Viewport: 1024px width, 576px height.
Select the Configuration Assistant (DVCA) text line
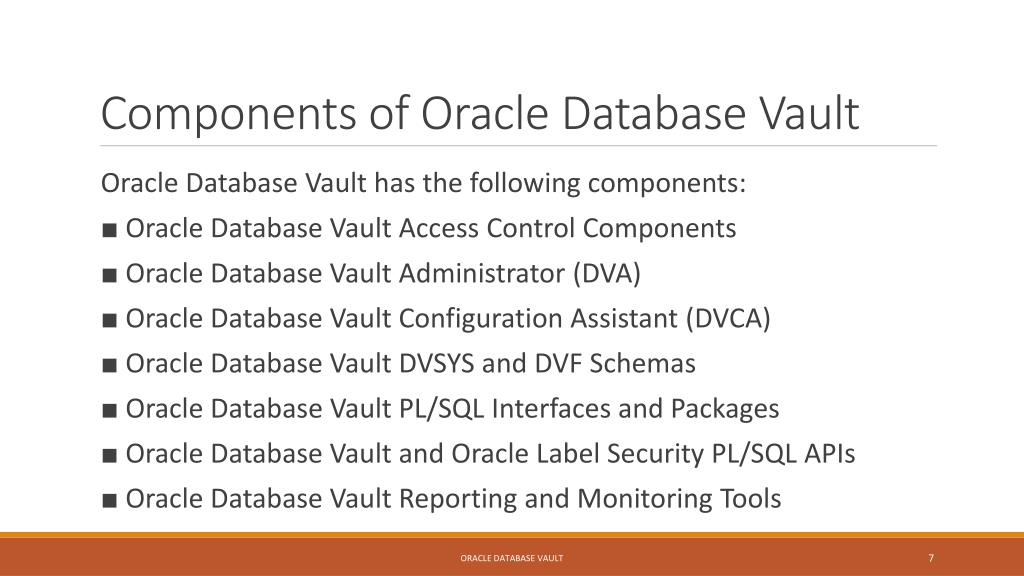point(448,319)
